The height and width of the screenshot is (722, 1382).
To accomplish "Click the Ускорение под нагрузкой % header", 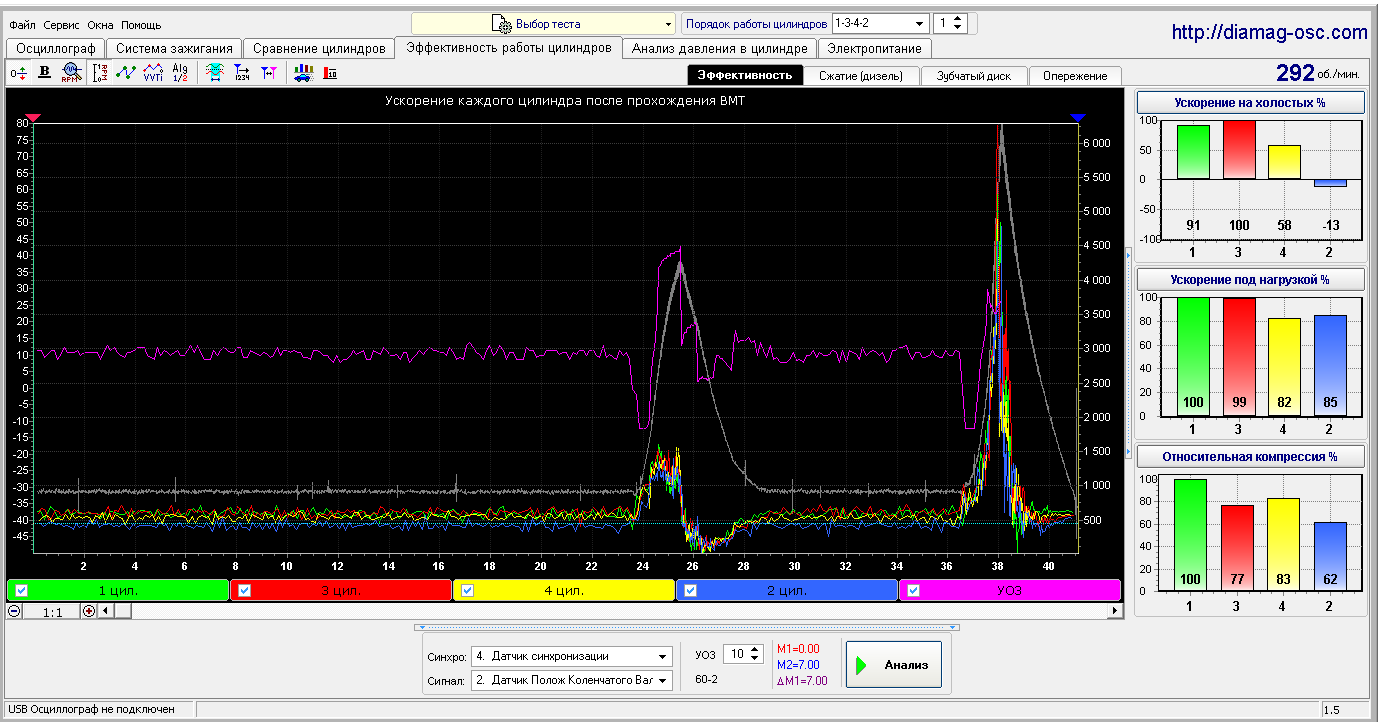I will (x=1250, y=279).
